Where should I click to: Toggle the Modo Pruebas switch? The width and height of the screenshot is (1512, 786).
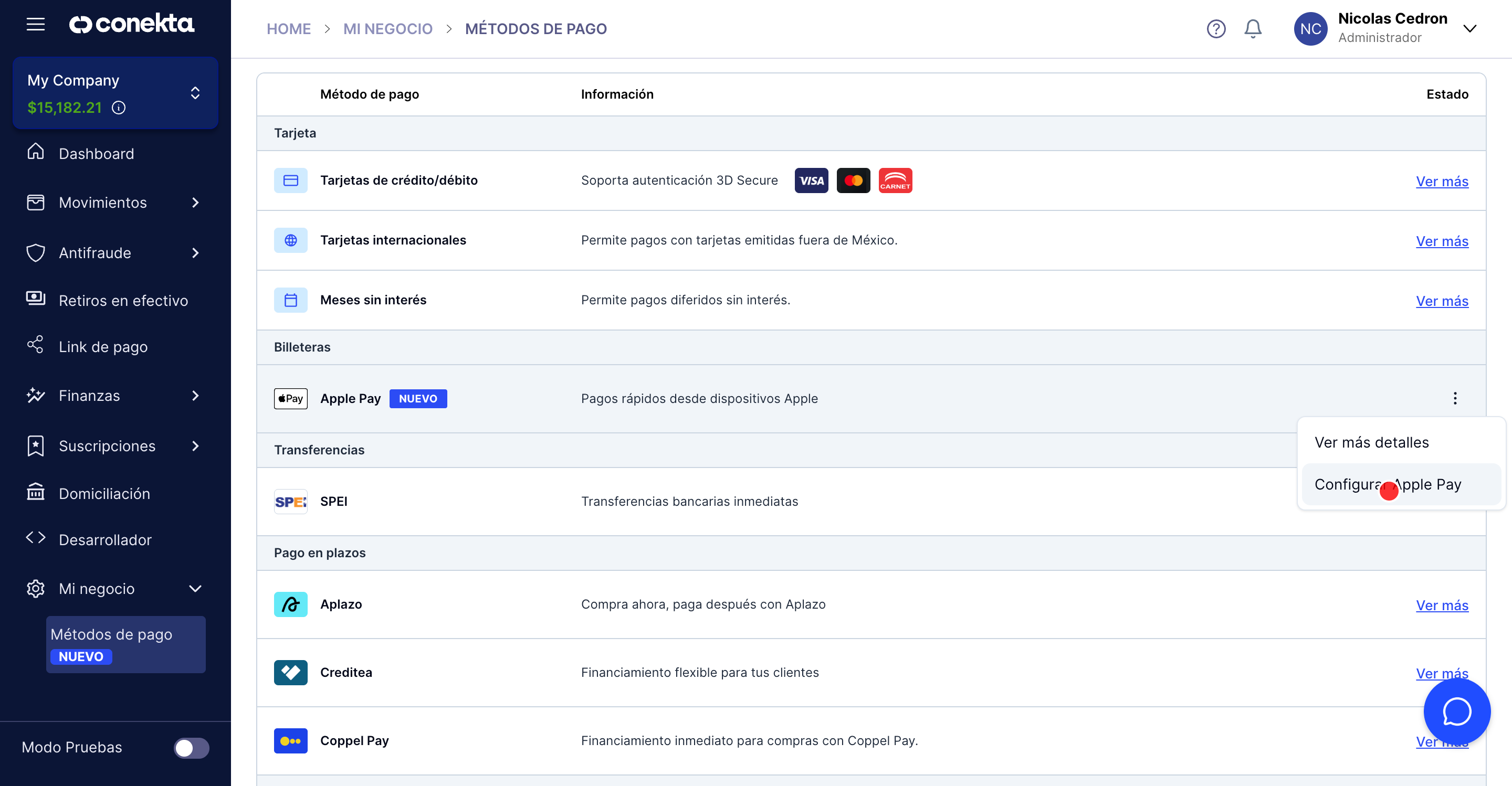(191, 748)
